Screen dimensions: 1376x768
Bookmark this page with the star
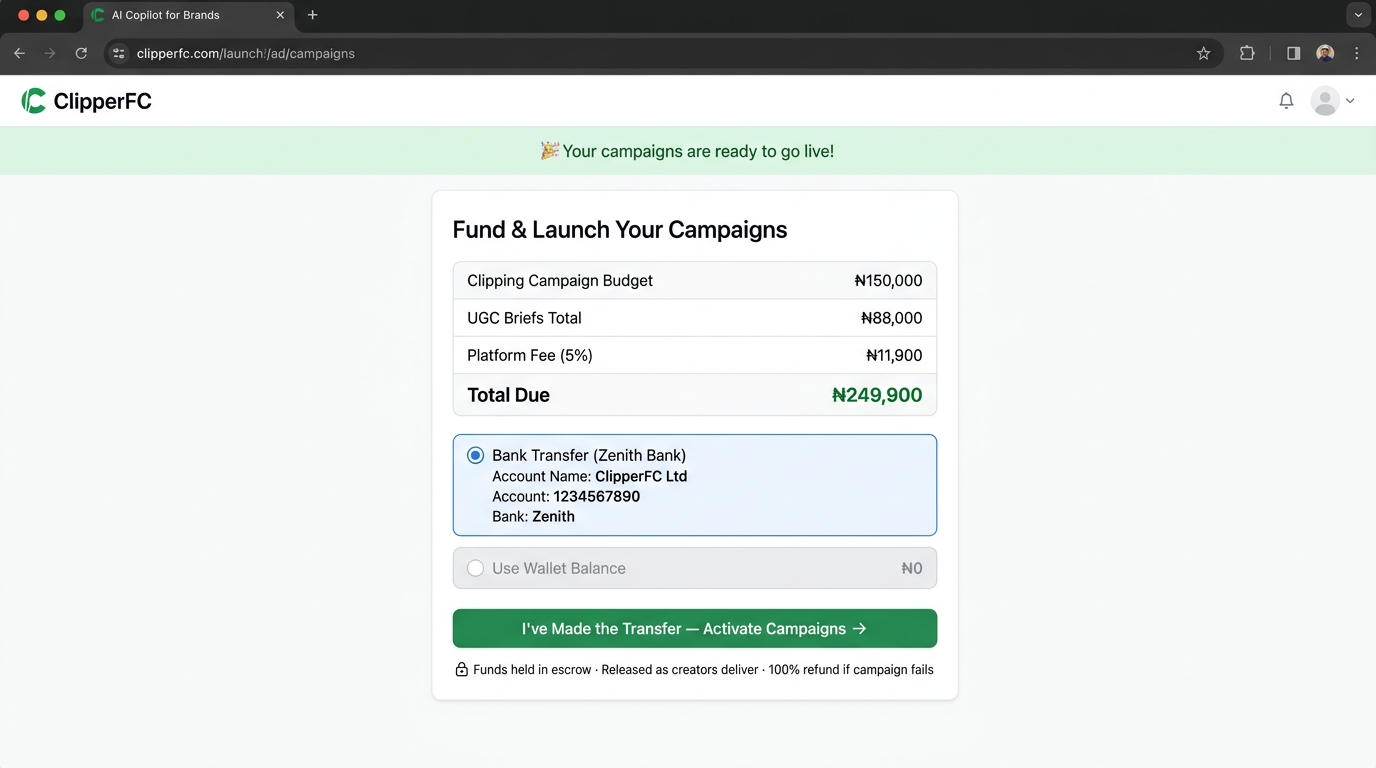(x=1203, y=53)
